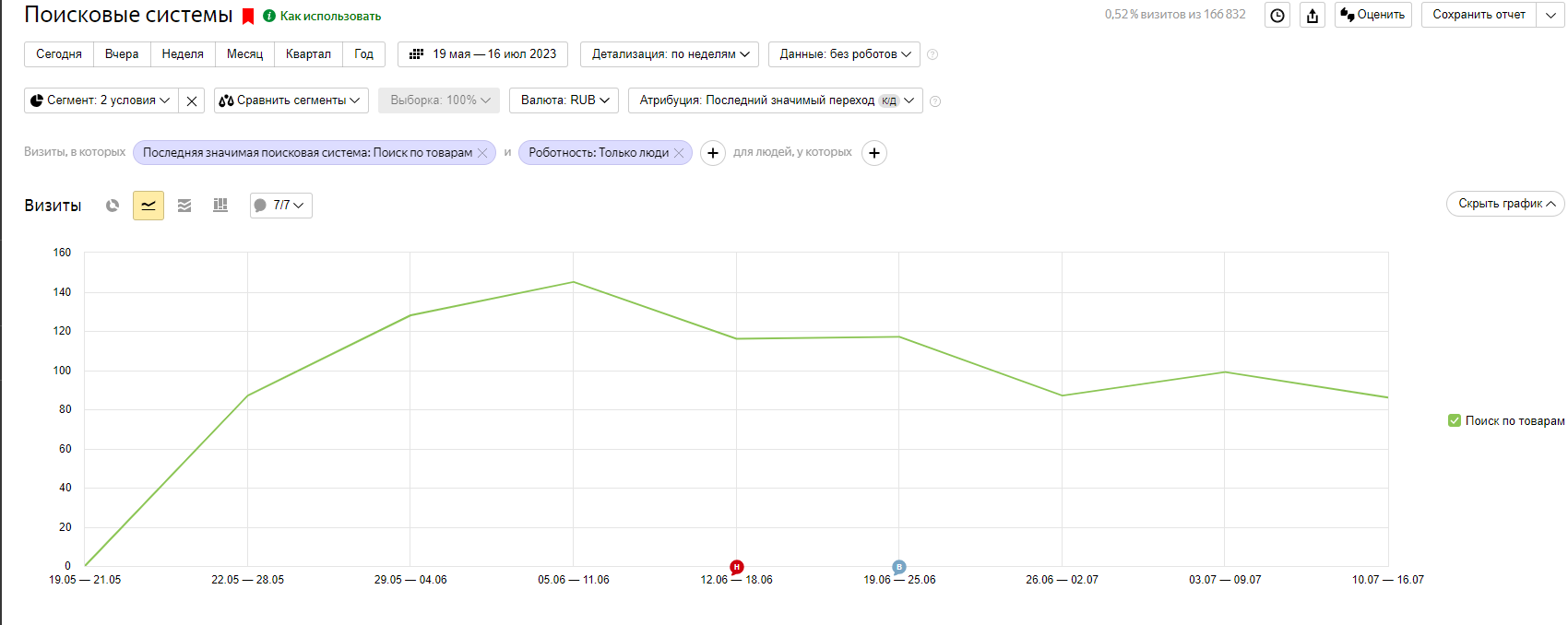Remove 'Роботность: Только люди' filter chip
This screenshot has width=1568, height=625.
(x=679, y=153)
